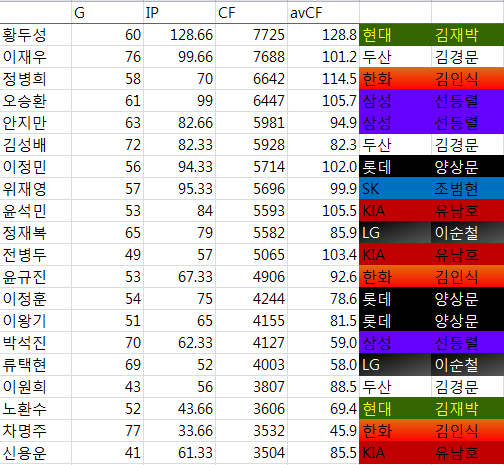Image resolution: width=504 pixels, height=465 pixels.
Task: Click the player name cell 정재복
Action: pos(36,233)
